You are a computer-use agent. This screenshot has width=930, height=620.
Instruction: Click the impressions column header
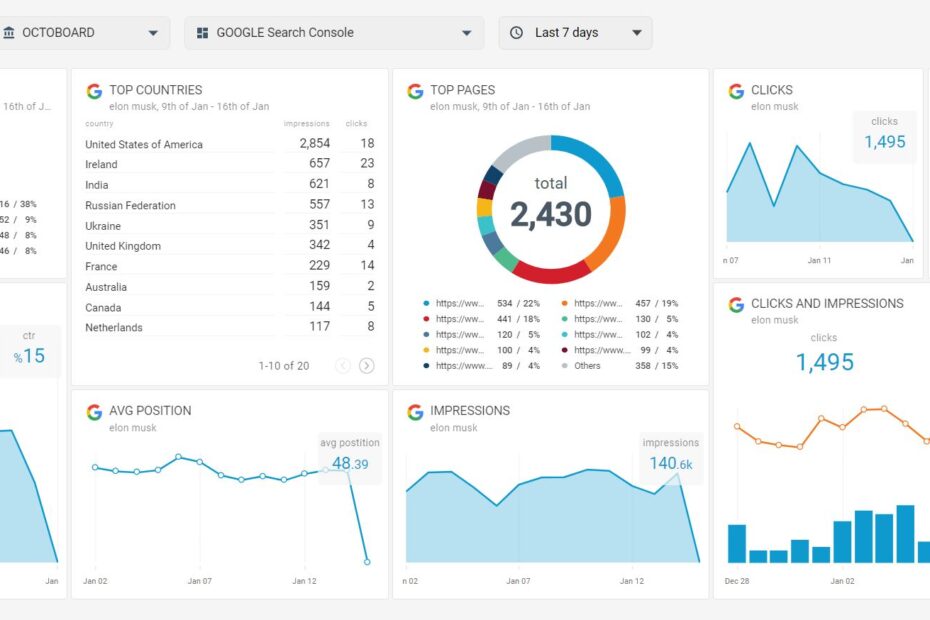pos(307,123)
